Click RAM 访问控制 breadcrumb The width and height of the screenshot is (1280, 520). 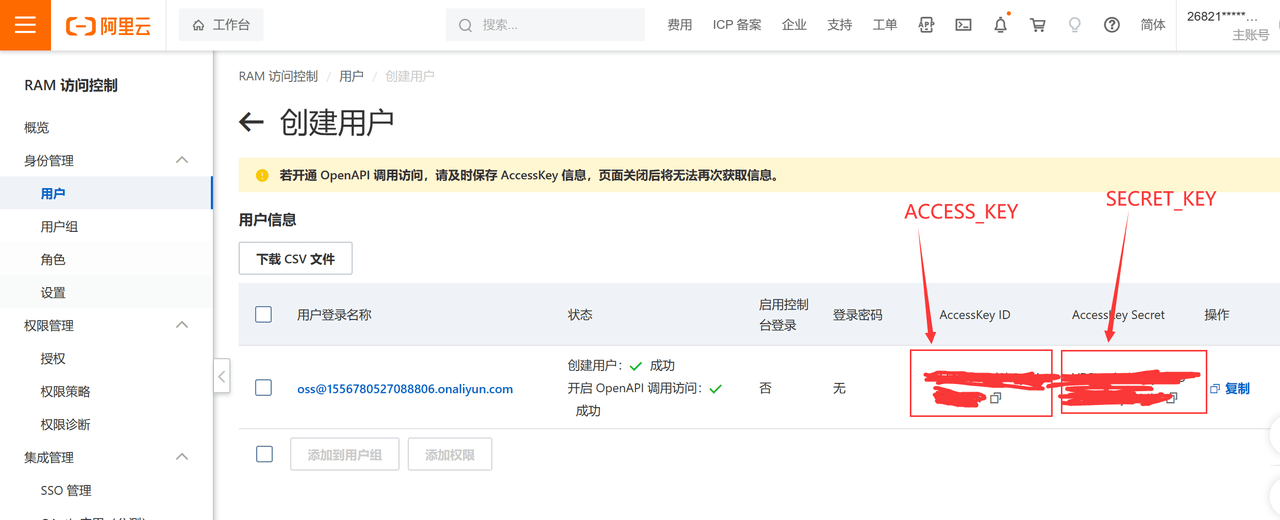click(278, 76)
